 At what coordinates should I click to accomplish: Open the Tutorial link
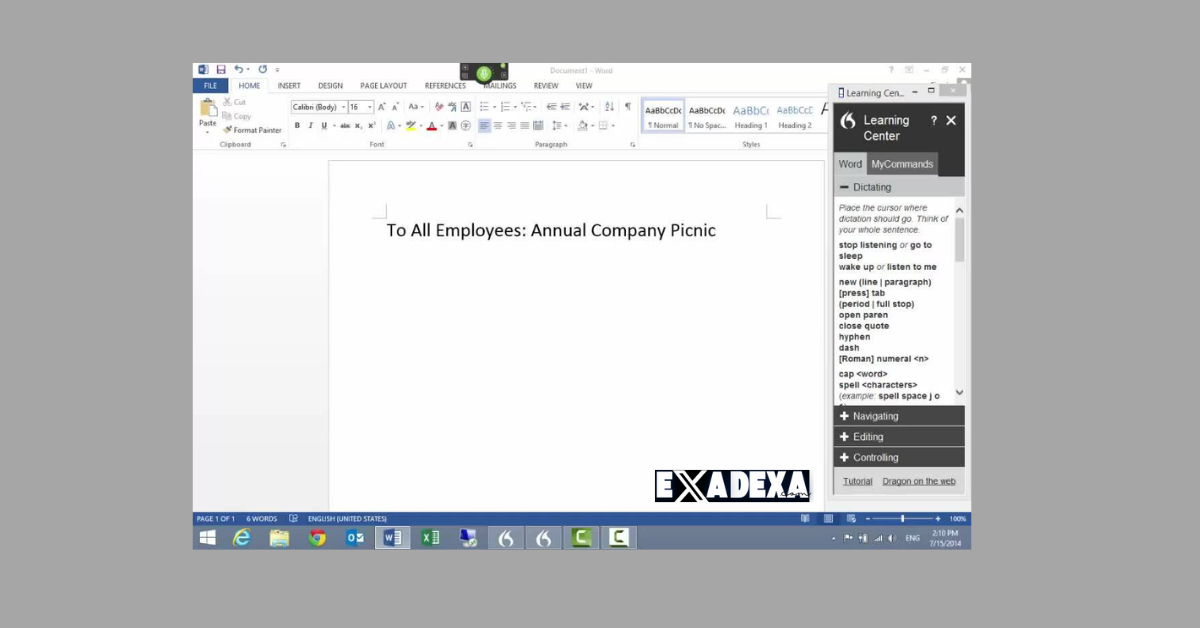coord(857,481)
